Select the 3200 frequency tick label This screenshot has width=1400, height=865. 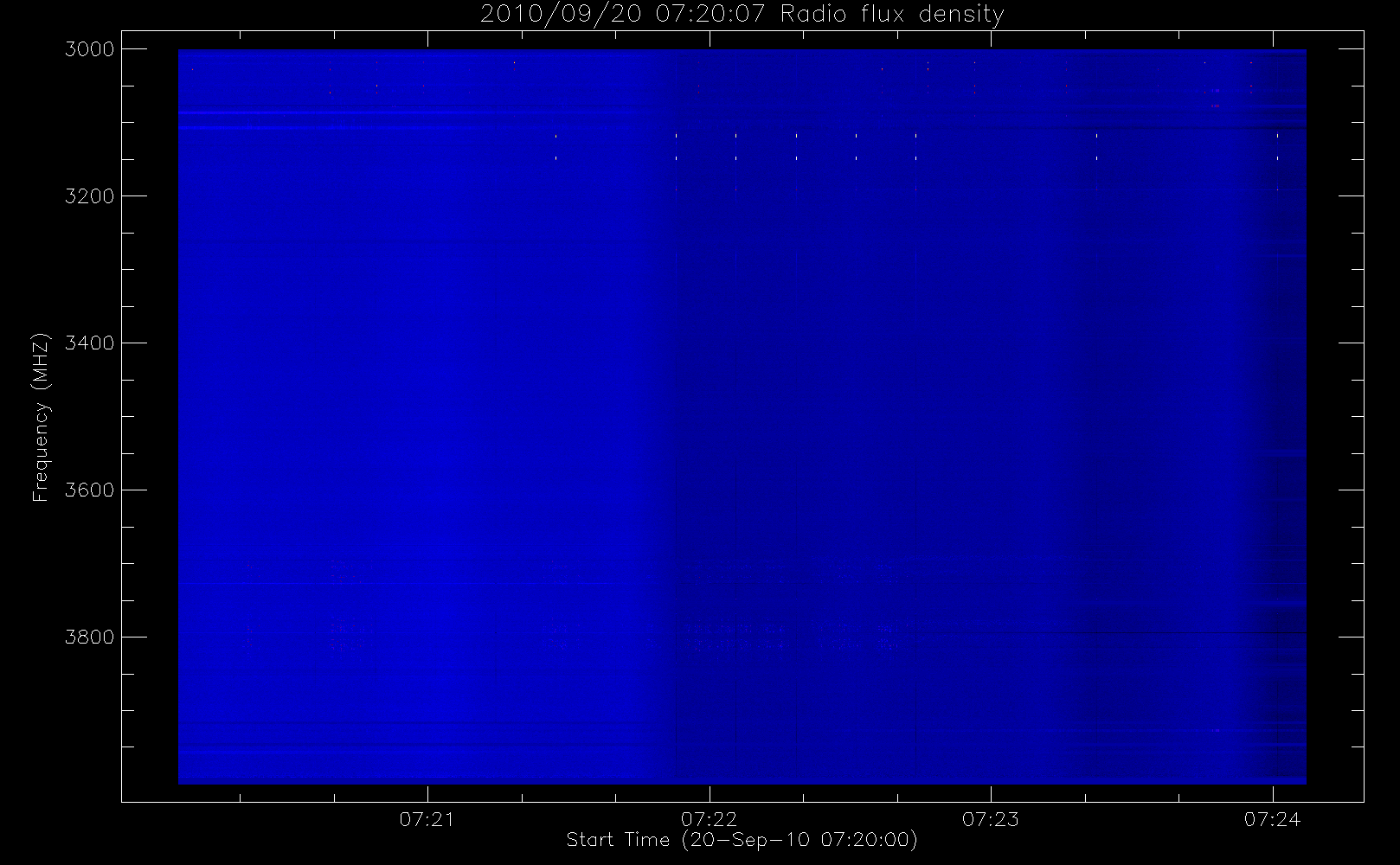pyautogui.click(x=90, y=196)
